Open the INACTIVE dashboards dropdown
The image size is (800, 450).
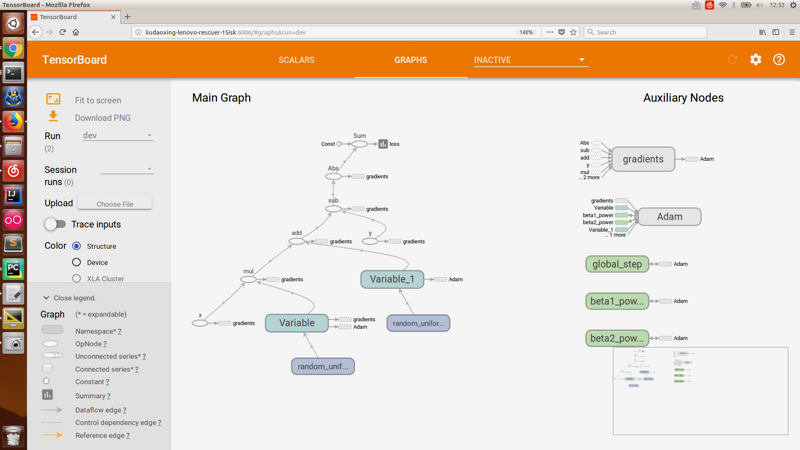(x=531, y=60)
